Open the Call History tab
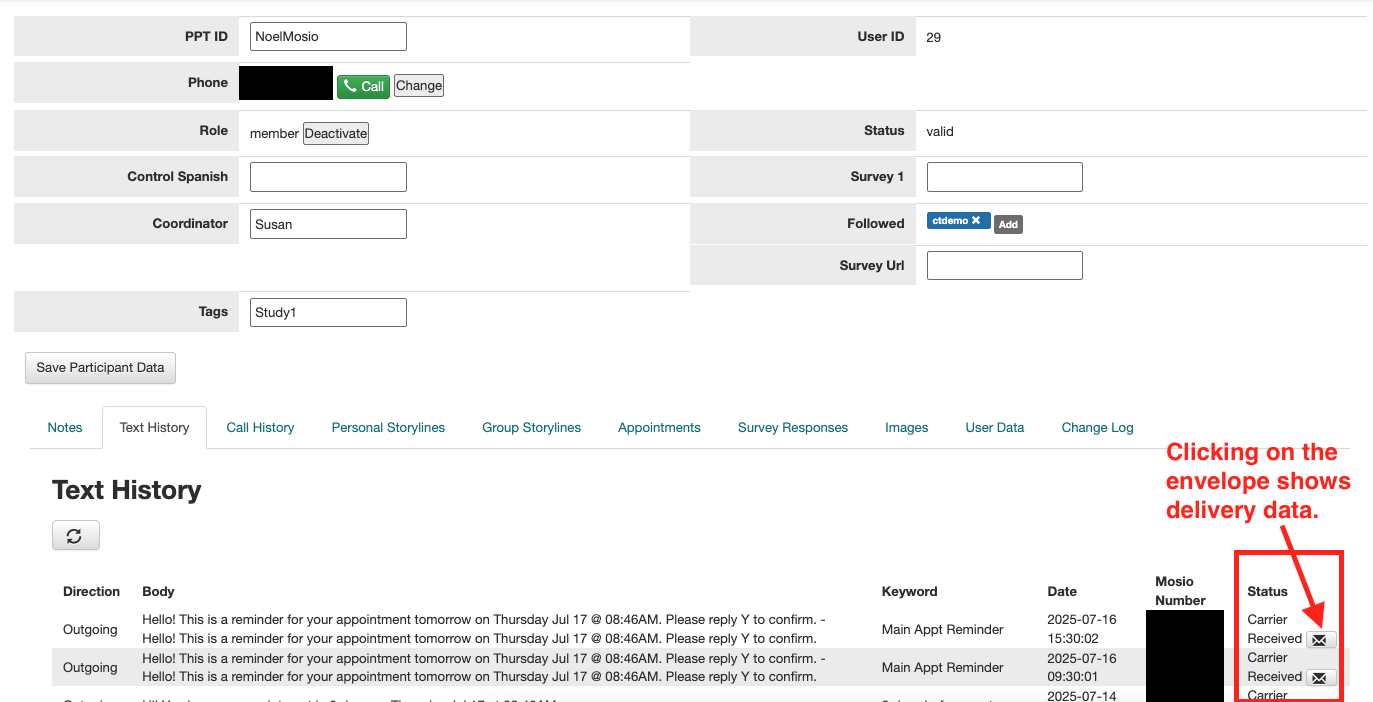 tap(260, 427)
